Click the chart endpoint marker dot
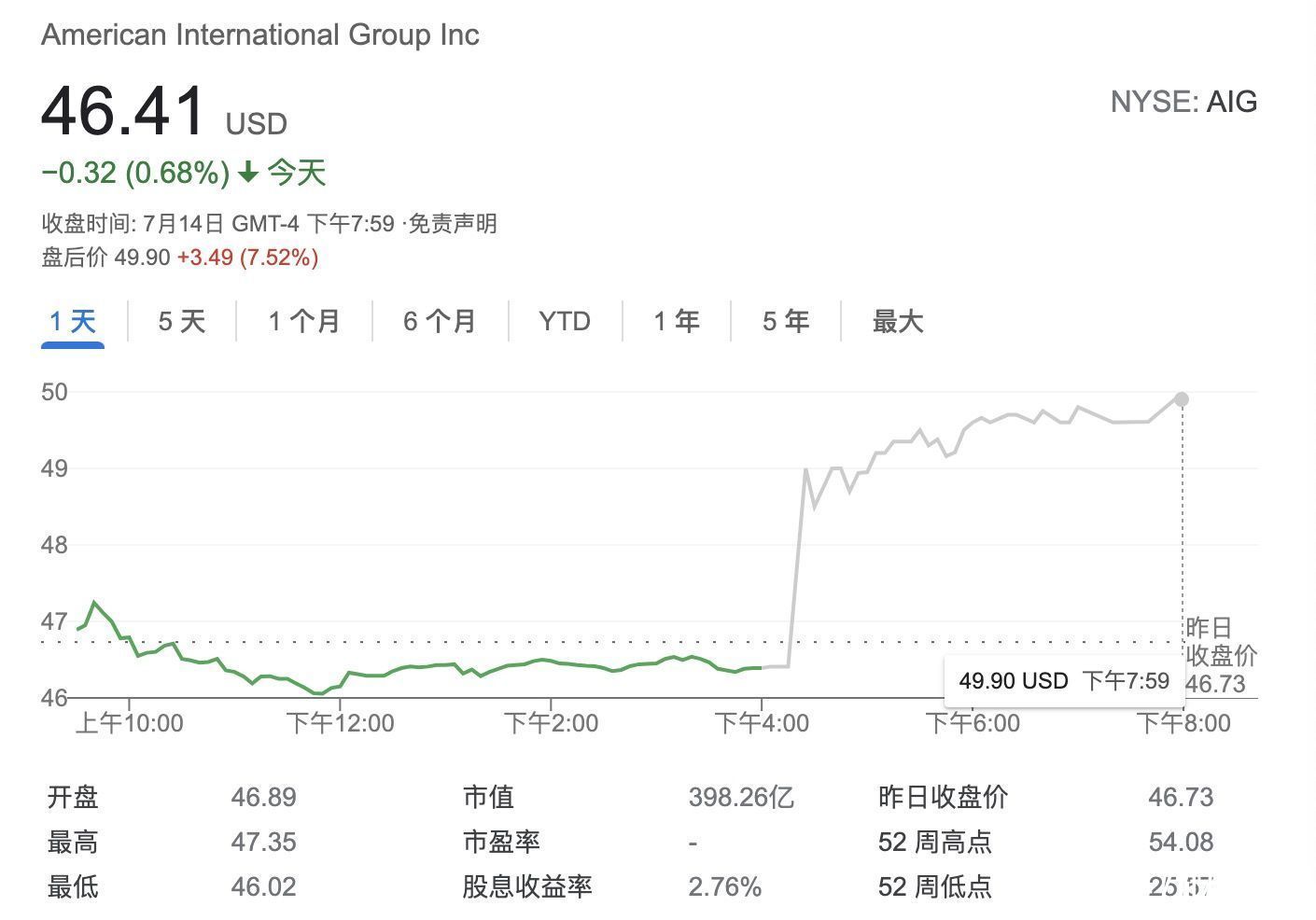Screen dimensions: 1316x920 1183,398
